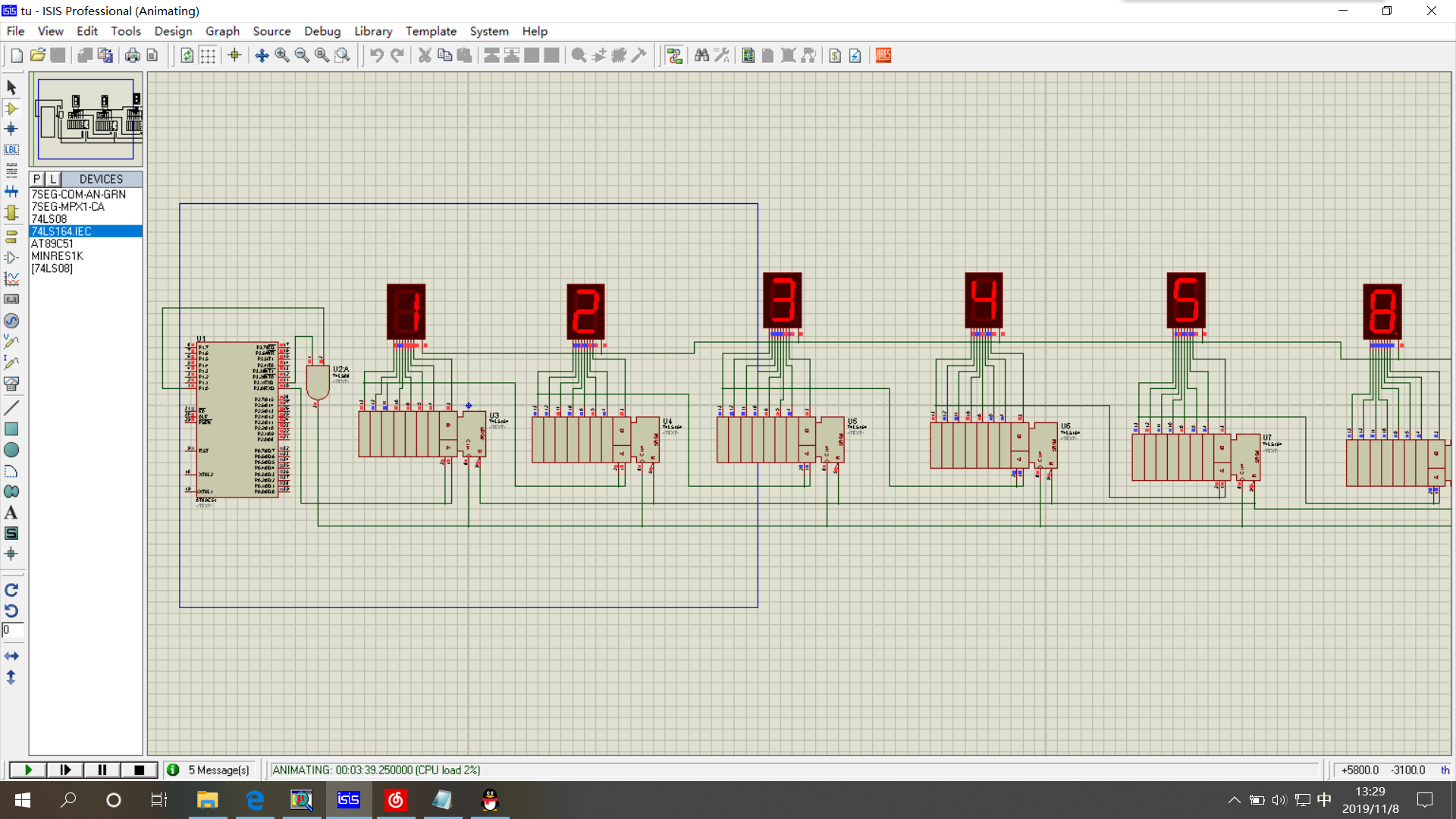This screenshot has width=1456, height=819.
Task: Click the Zoom to Area icon
Action: (343, 55)
